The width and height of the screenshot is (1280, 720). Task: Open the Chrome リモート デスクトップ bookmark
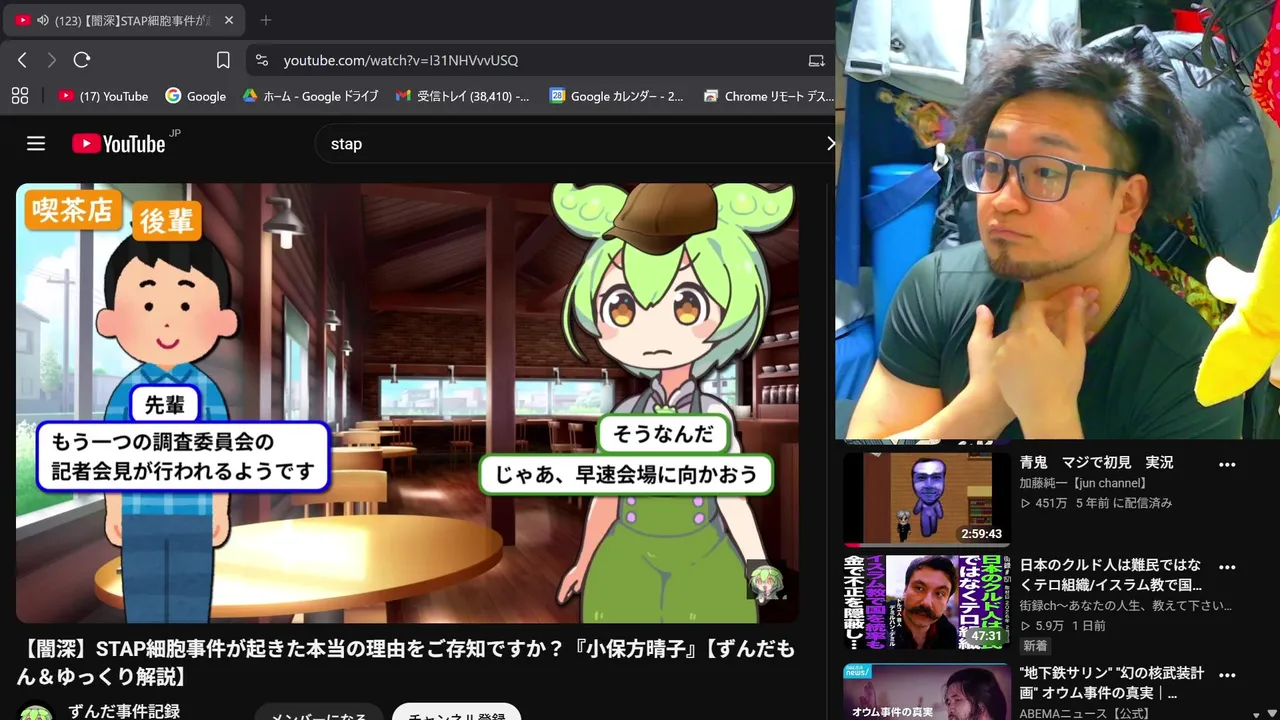click(768, 96)
